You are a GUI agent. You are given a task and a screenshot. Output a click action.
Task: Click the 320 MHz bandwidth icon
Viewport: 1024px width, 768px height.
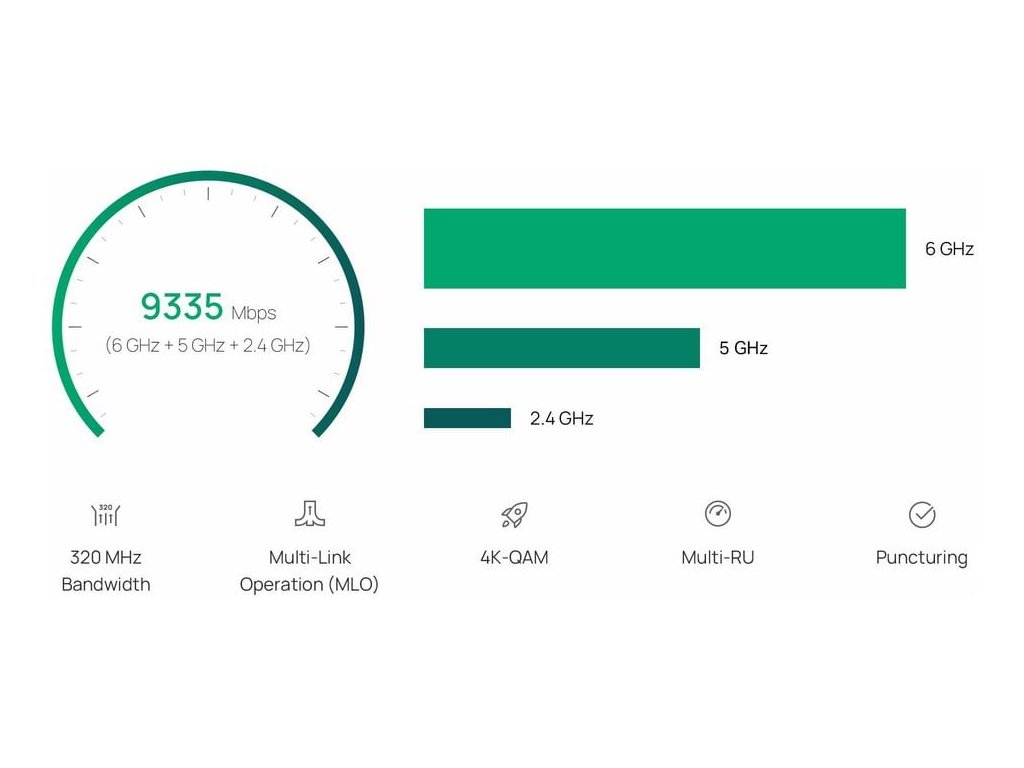tap(105, 515)
